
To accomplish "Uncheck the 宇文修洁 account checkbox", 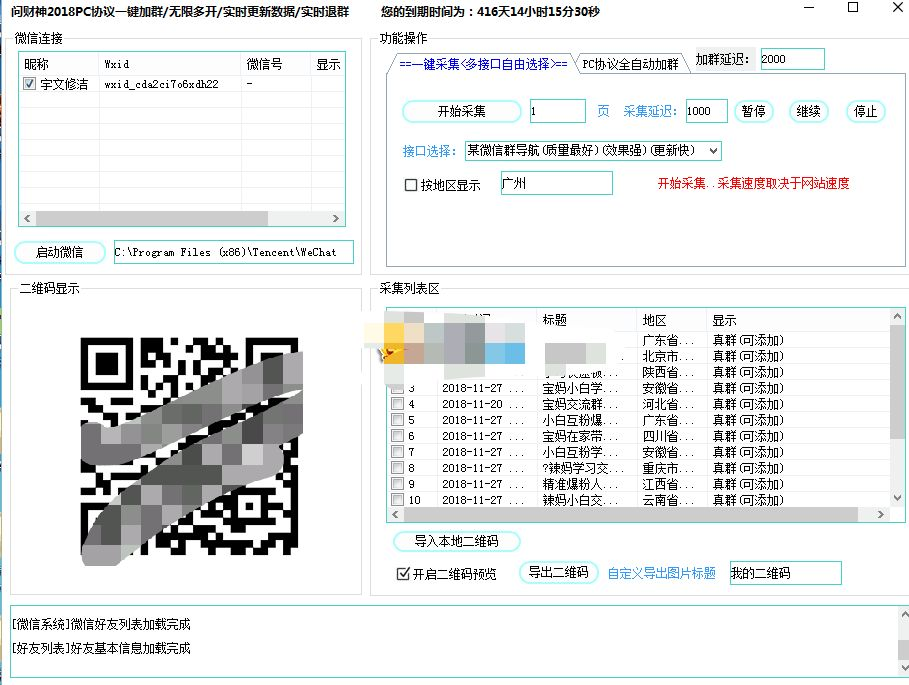I will coord(29,83).
